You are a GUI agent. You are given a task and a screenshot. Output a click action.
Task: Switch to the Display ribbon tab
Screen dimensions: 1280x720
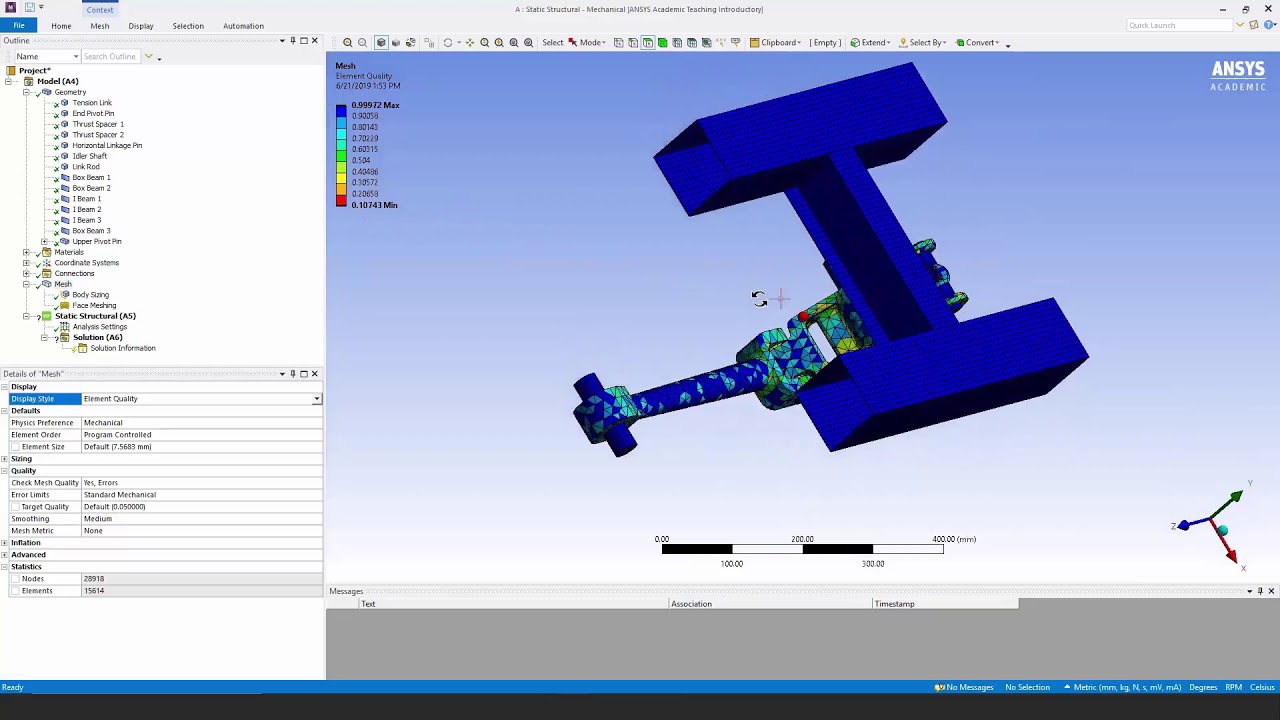[141, 26]
